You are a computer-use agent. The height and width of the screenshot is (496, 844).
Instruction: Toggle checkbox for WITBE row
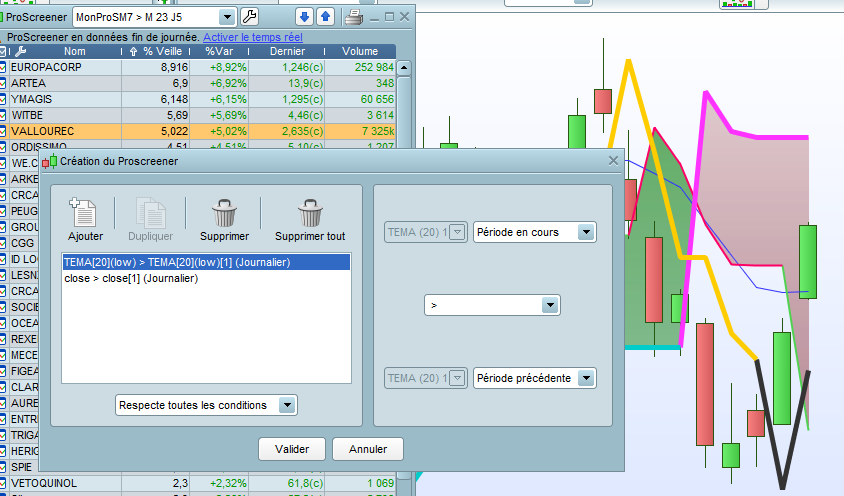pos(2,115)
